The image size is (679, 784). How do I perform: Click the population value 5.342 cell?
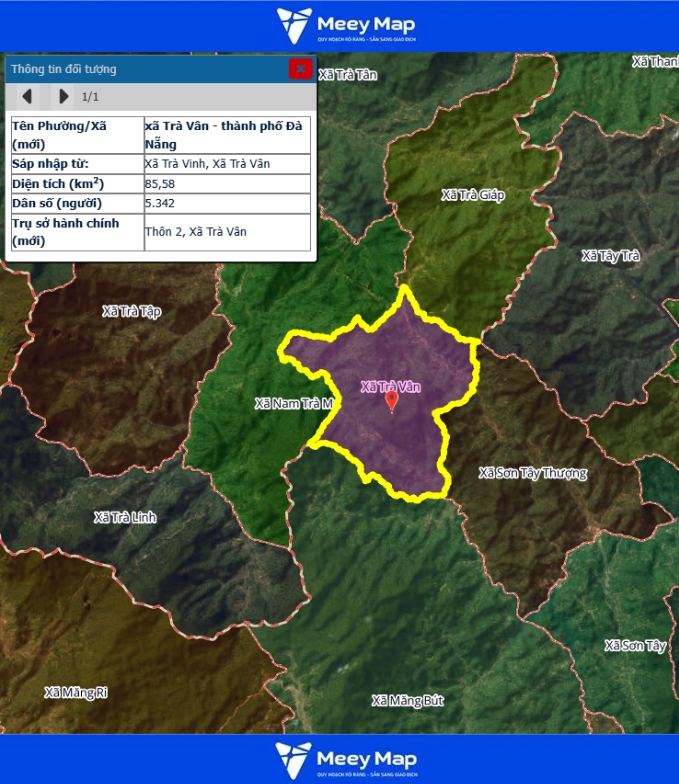[x=227, y=203]
